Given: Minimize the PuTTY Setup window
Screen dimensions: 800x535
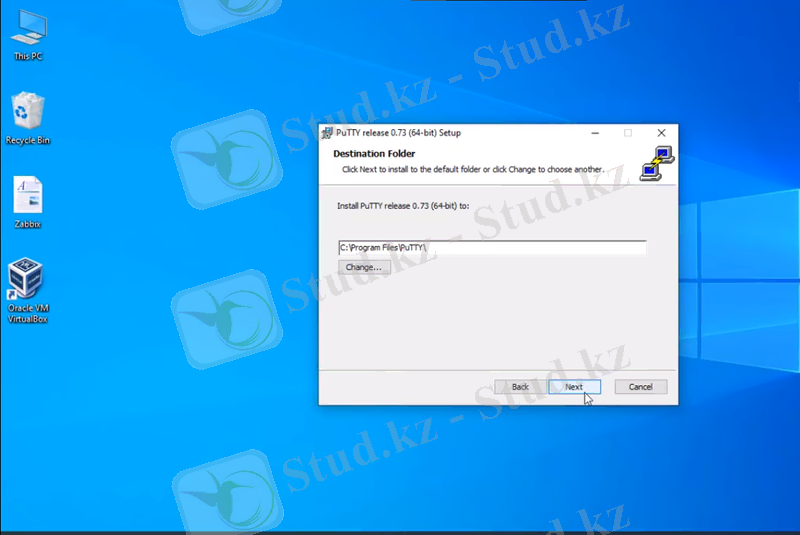Looking at the screenshot, I should pyautogui.click(x=595, y=133).
